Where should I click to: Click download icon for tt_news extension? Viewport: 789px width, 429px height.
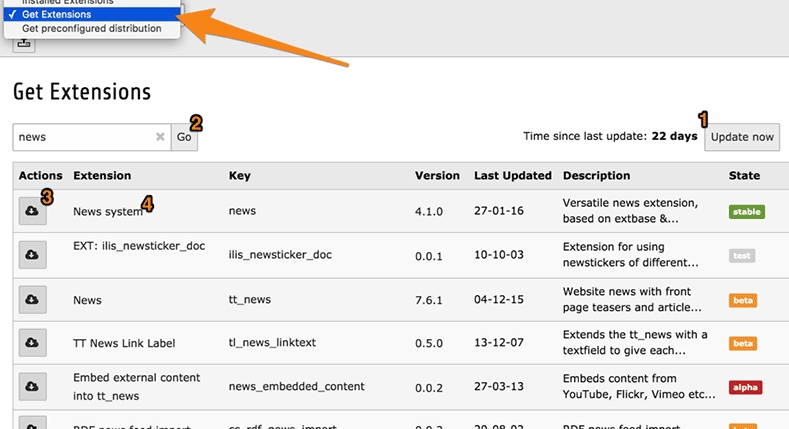[32, 299]
